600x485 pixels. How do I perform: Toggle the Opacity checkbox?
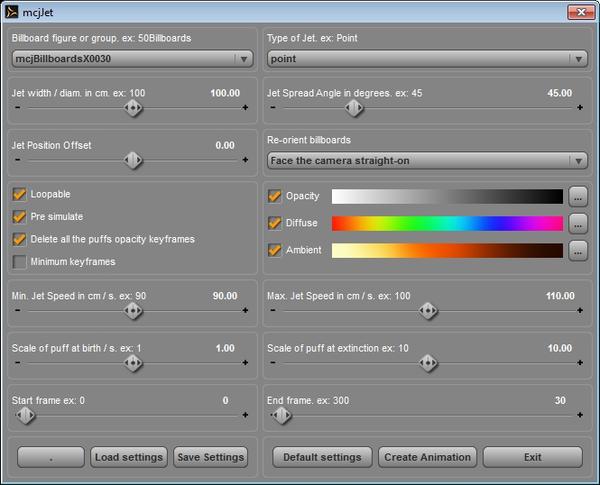(274, 196)
